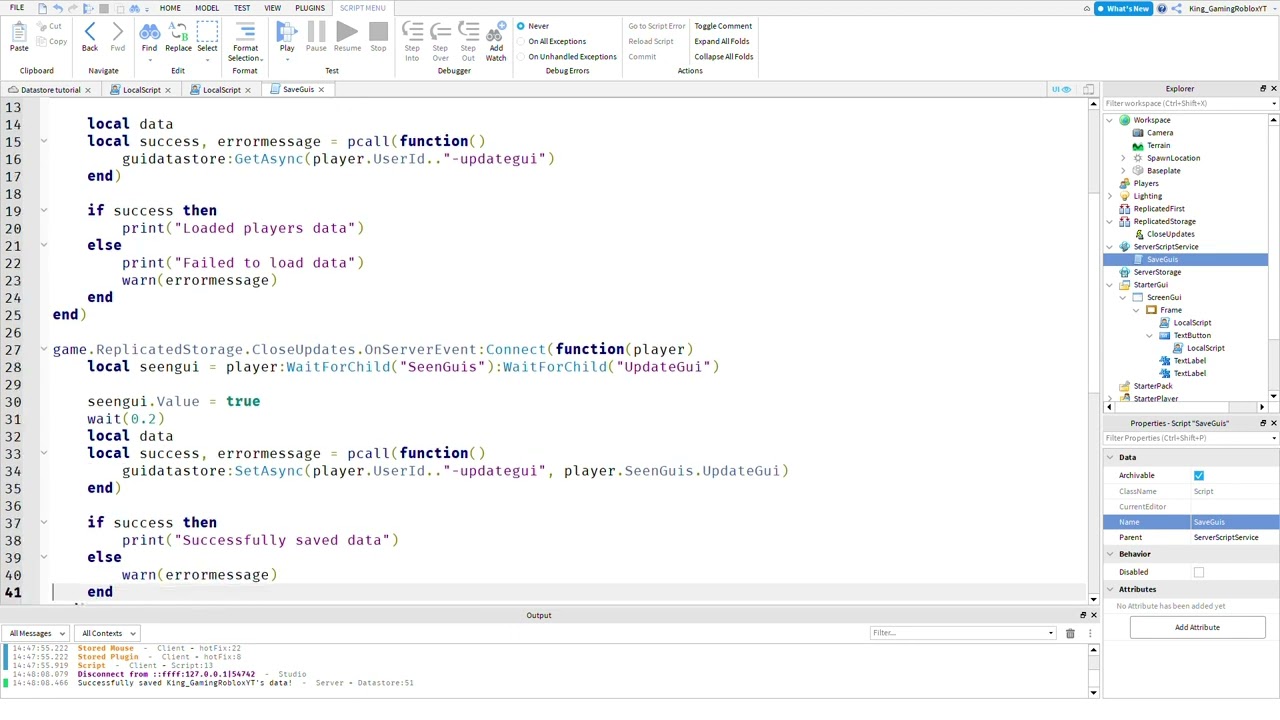Image resolution: width=1280 pixels, height=720 pixels.
Task: Click Expand All Folds action
Action: click(x=721, y=41)
